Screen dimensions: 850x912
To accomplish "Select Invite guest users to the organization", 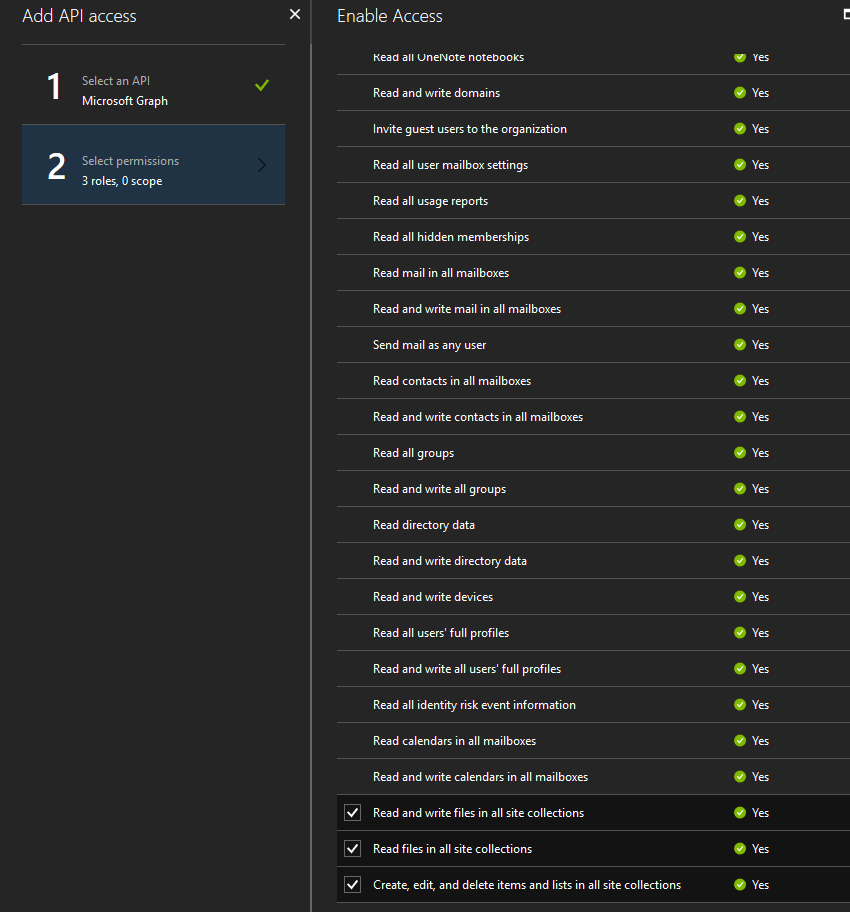I will coord(469,129).
